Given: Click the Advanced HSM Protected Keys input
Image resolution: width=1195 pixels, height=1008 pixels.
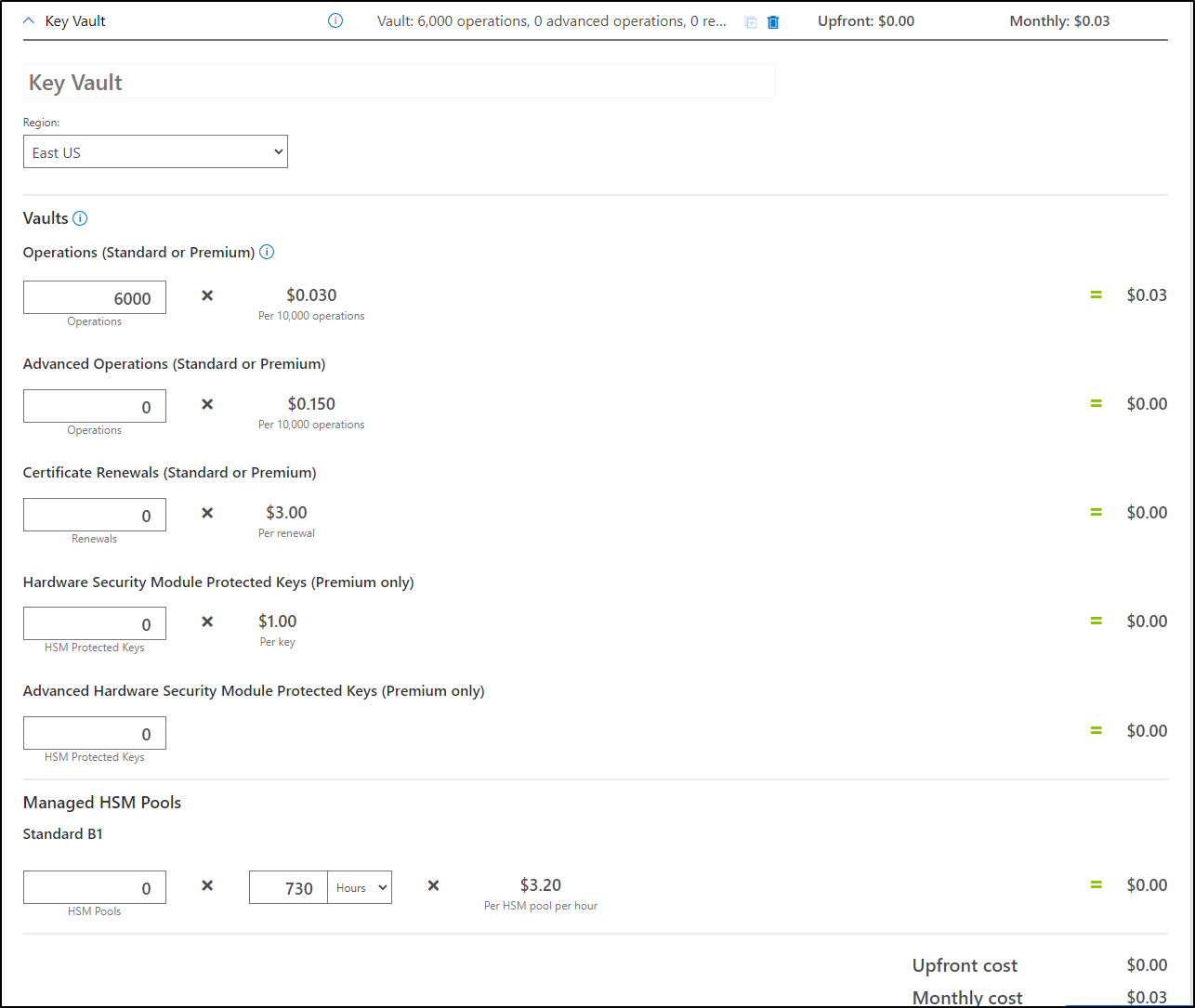Looking at the screenshot, I should click(95, 733).
